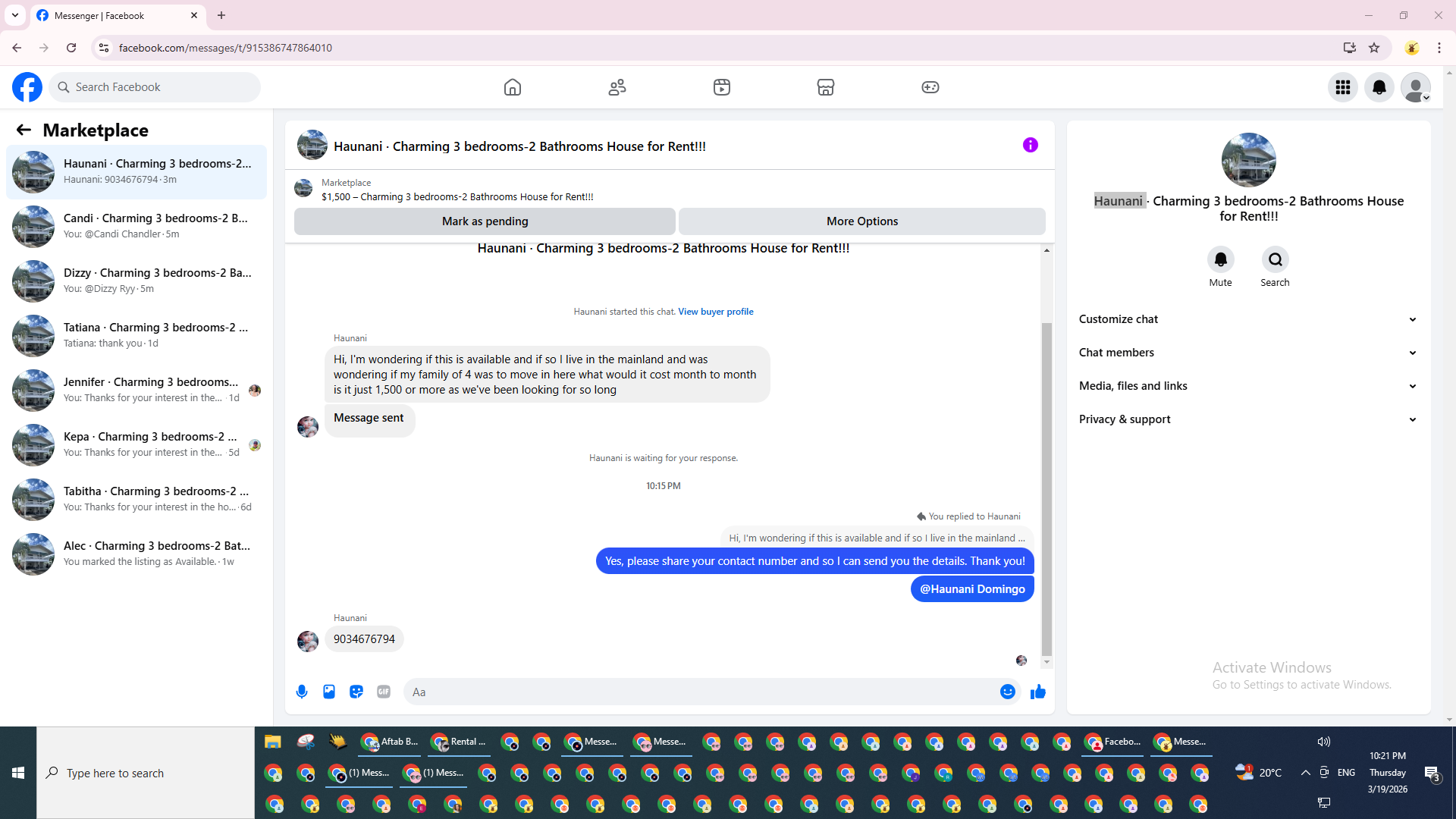Image resolution: width=1456 pixels, height=819 pixels.
Task: Click the voice clip microphone icon
Action: click(302, 692)
